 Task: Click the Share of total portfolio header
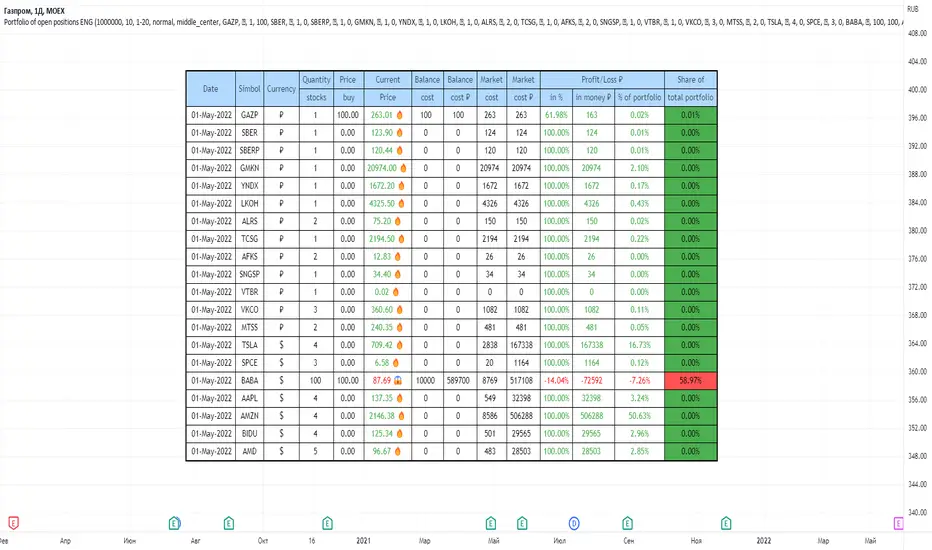(691, 89)
